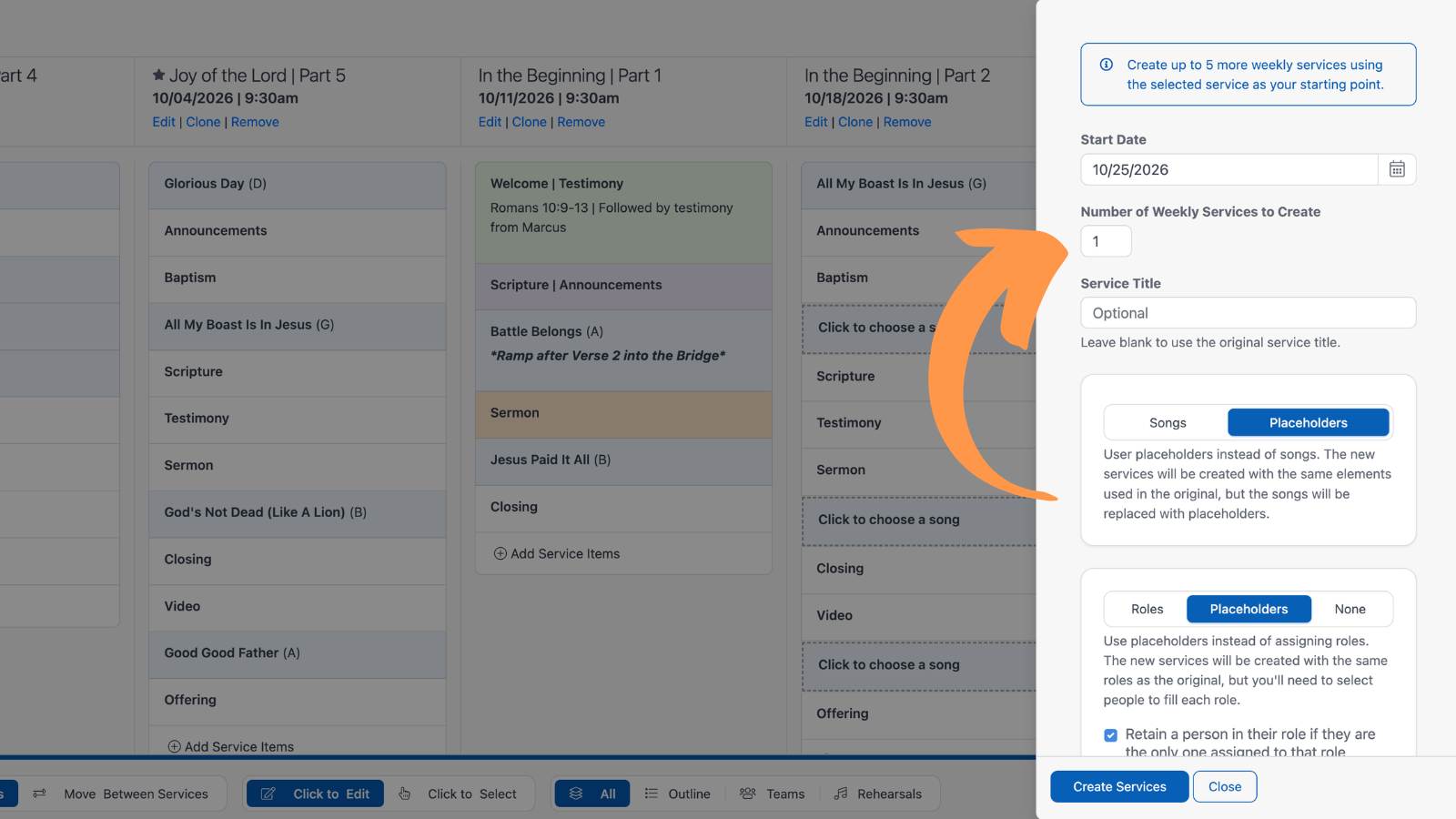Click the plus icon for Add Service Items in Part 5
This screenshot has height=819, width=1456.
click(174, 746)
